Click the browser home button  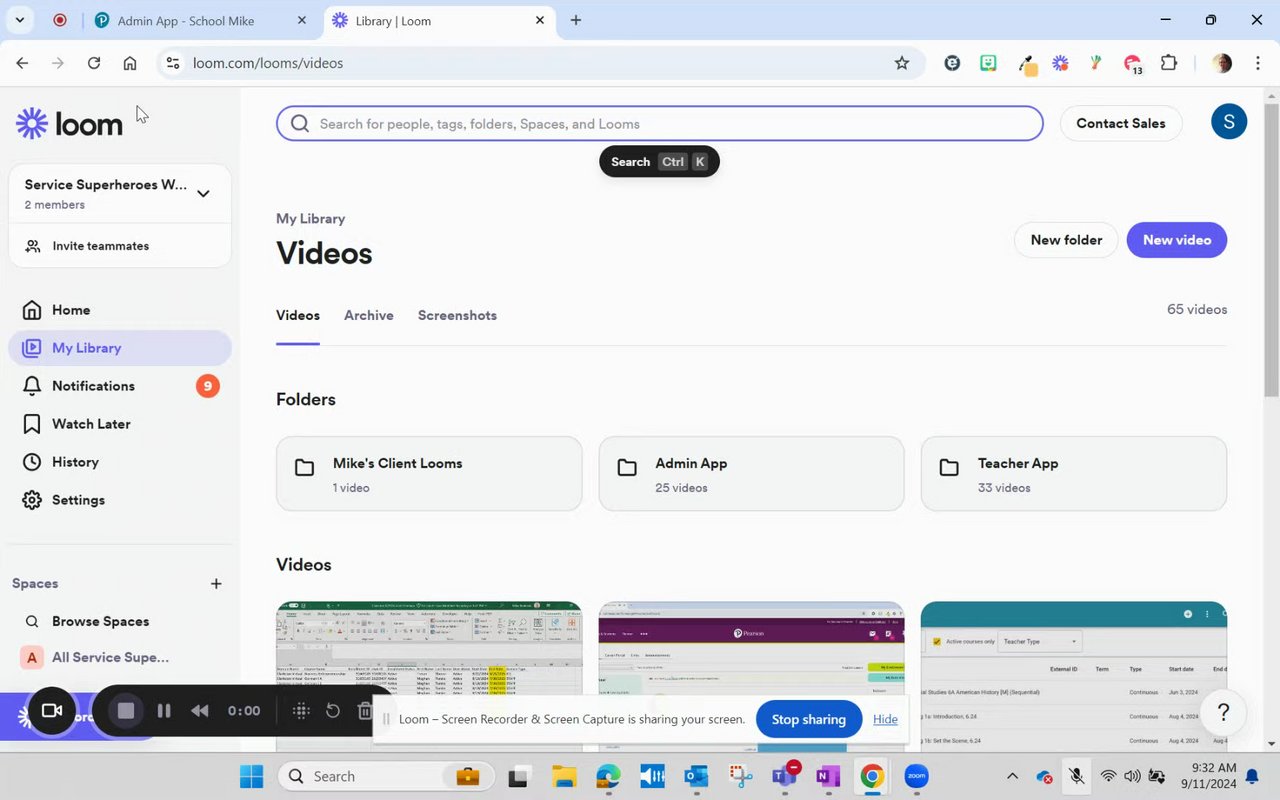tap(130, 63)
